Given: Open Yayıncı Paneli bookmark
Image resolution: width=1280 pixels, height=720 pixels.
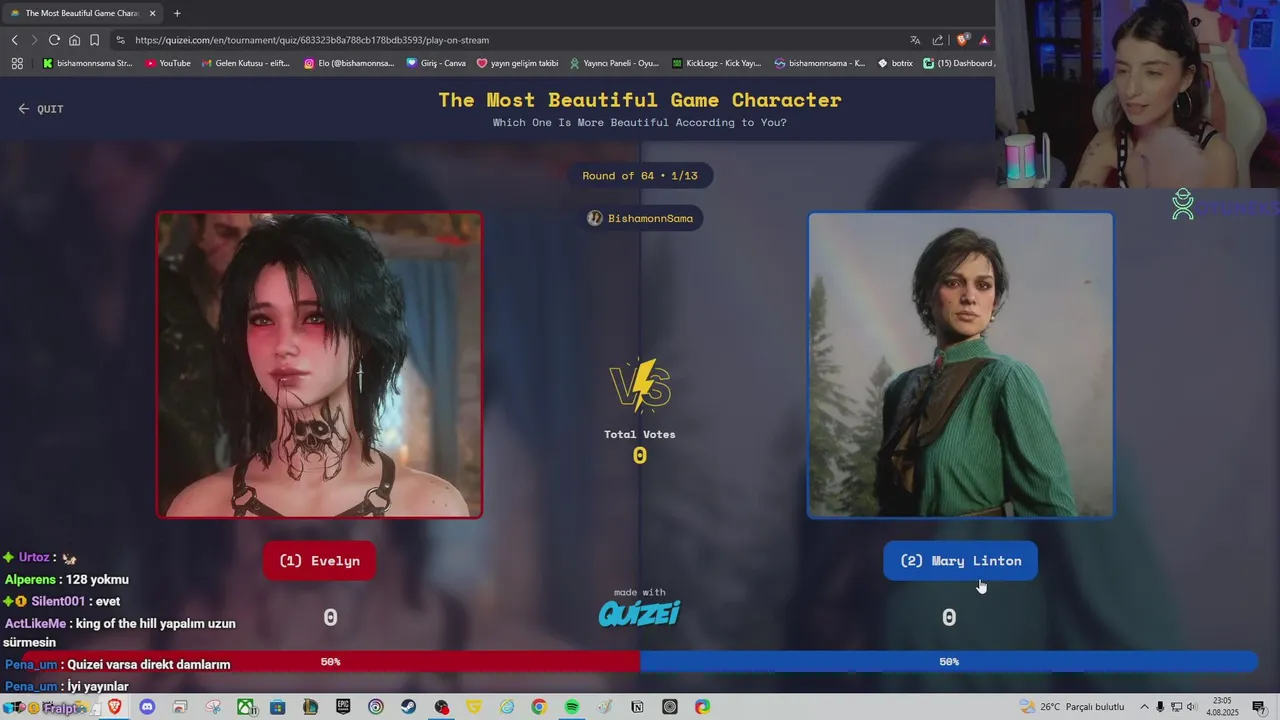Looking at the screenshot, I should click(614, 63).
